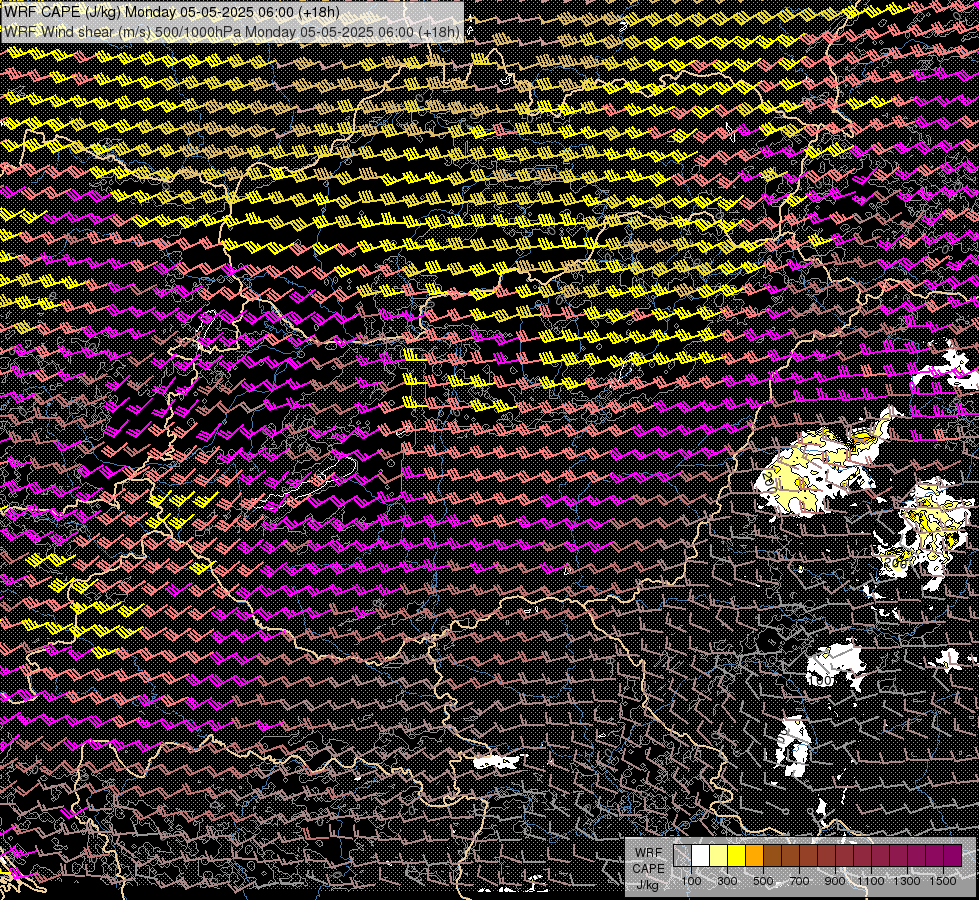Click the 100 contour label on the map
979x900 pixels.
tap(819, 680)
